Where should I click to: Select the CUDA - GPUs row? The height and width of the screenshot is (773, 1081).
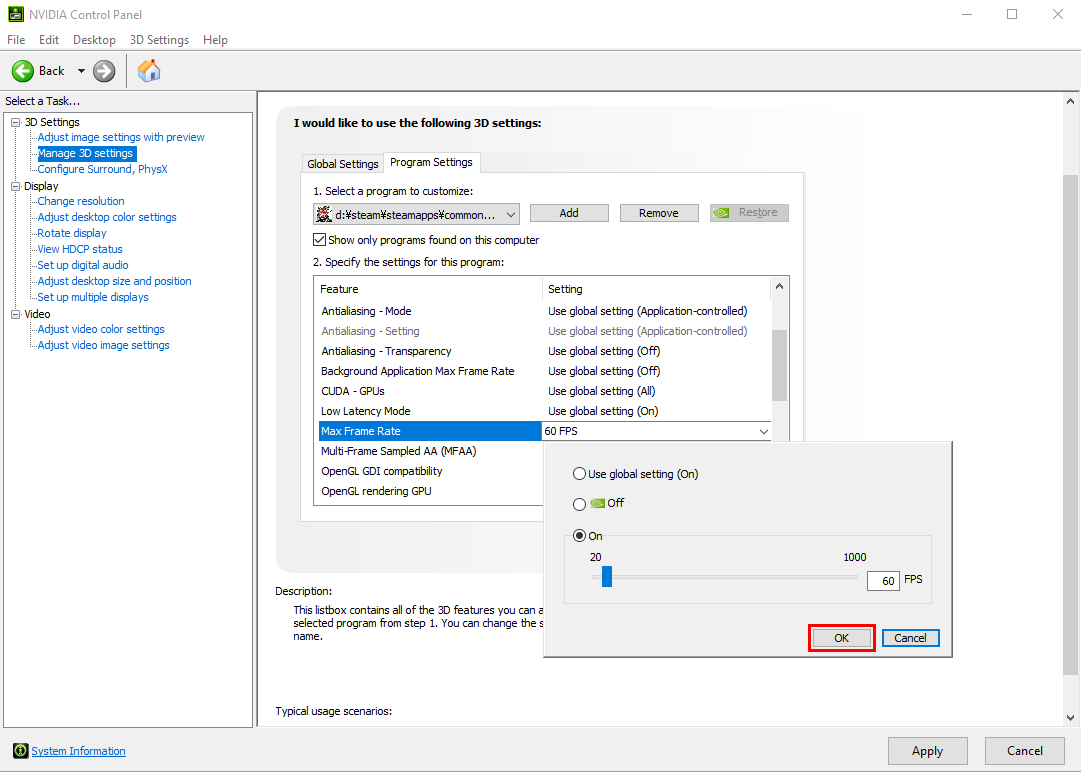tap(543, 391)
